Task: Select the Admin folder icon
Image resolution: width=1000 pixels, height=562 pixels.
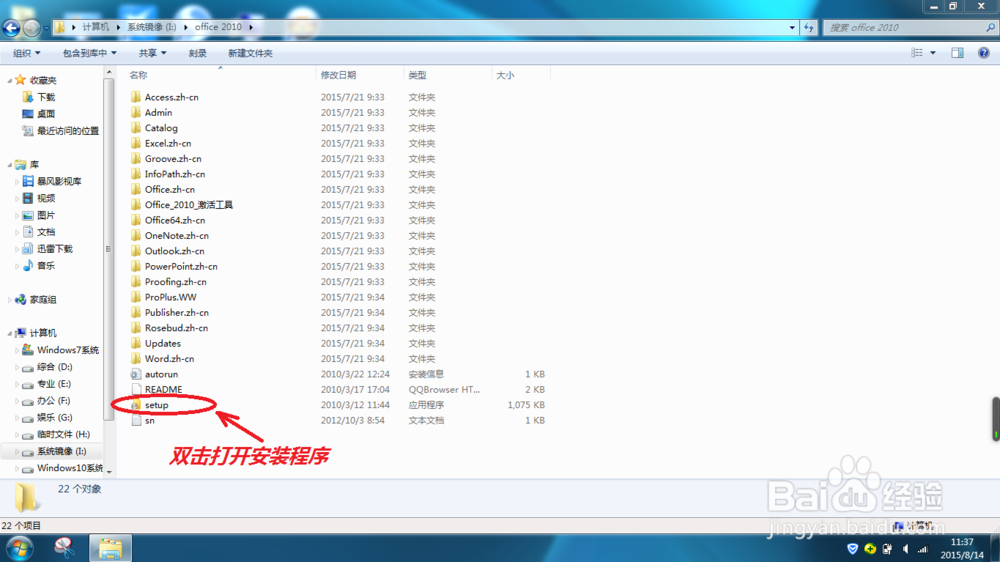Action: [136, 112]
